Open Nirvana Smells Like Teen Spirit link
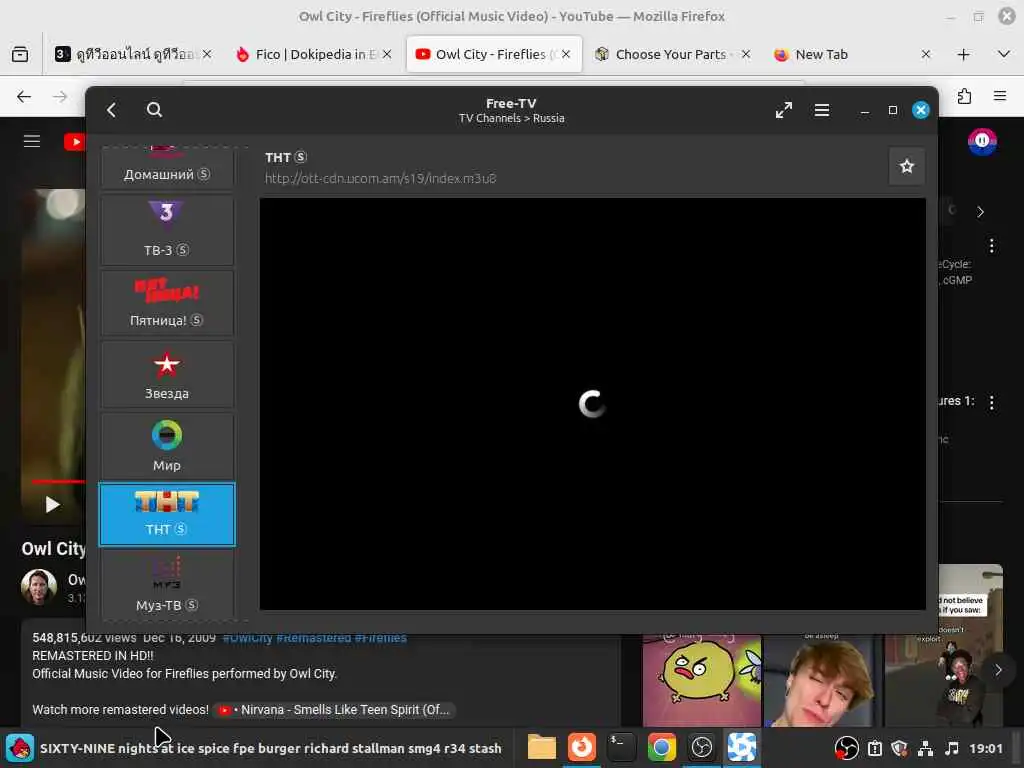 click(334, 710)
